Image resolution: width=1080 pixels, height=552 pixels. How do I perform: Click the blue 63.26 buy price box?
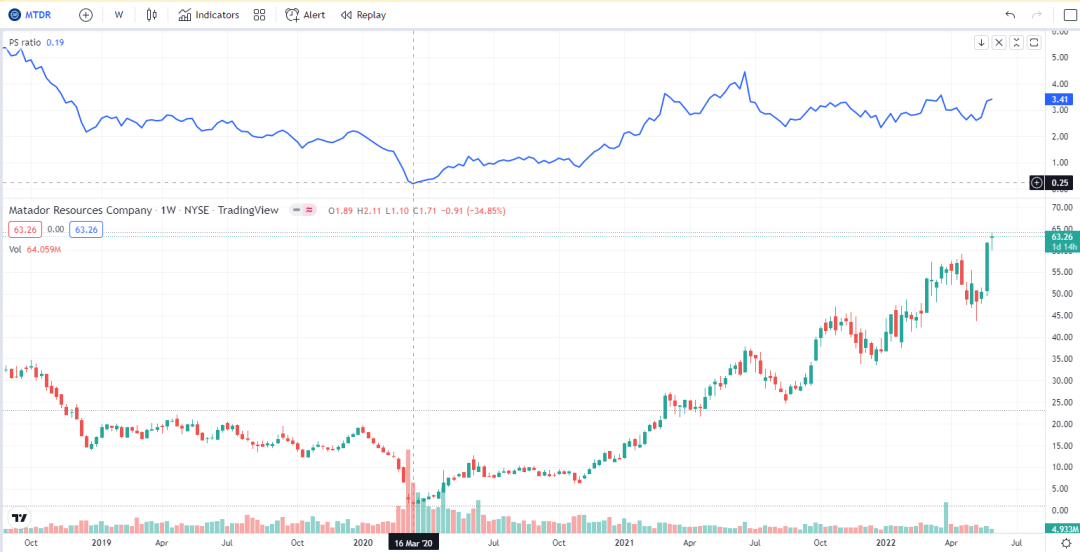[86, 229]
